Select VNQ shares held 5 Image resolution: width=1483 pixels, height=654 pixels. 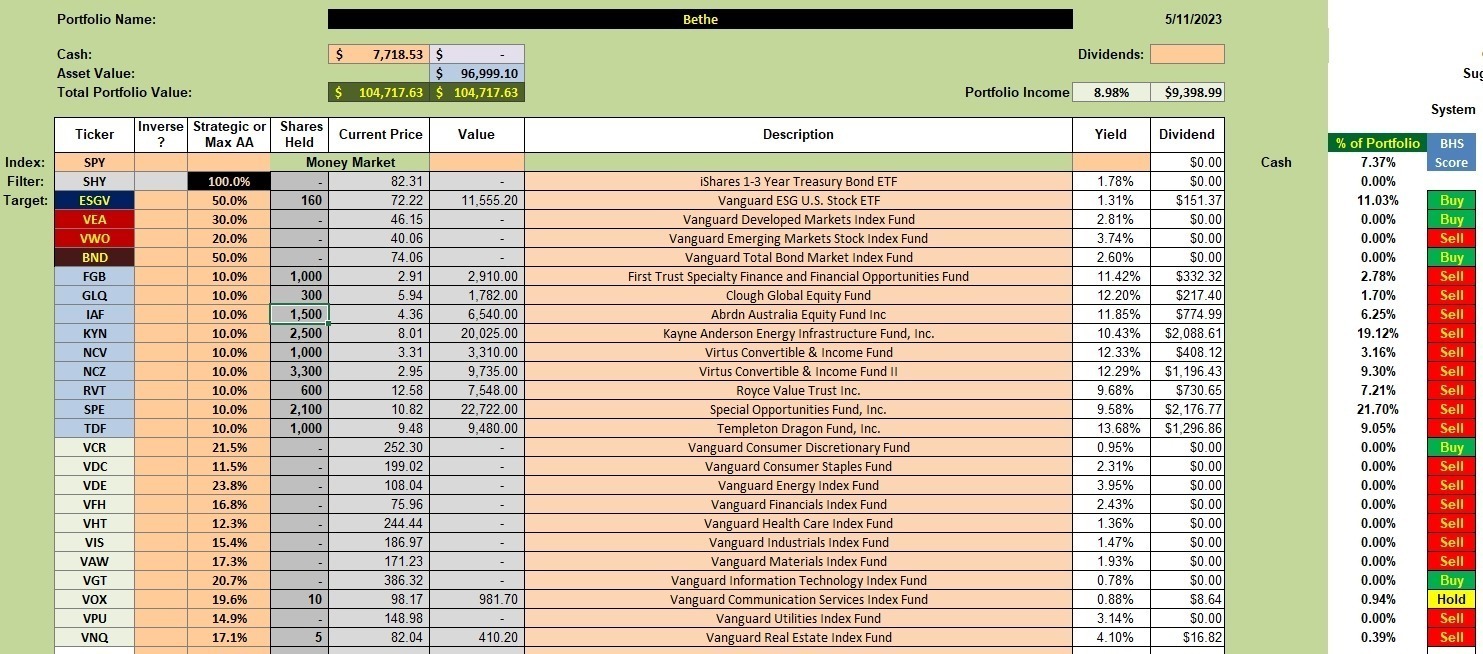point(300,637)
